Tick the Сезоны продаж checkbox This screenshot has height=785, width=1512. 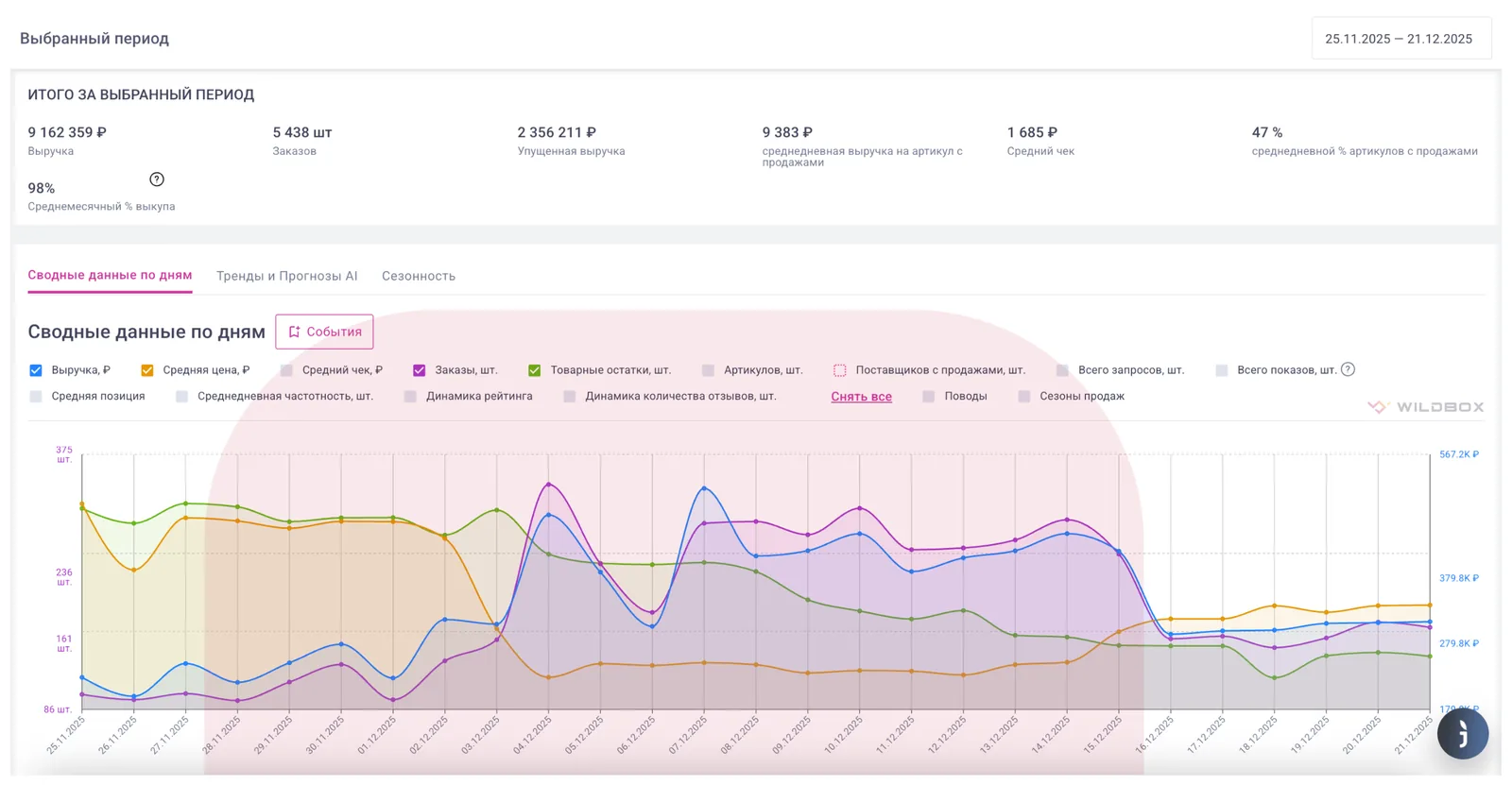pos(1024,397)
